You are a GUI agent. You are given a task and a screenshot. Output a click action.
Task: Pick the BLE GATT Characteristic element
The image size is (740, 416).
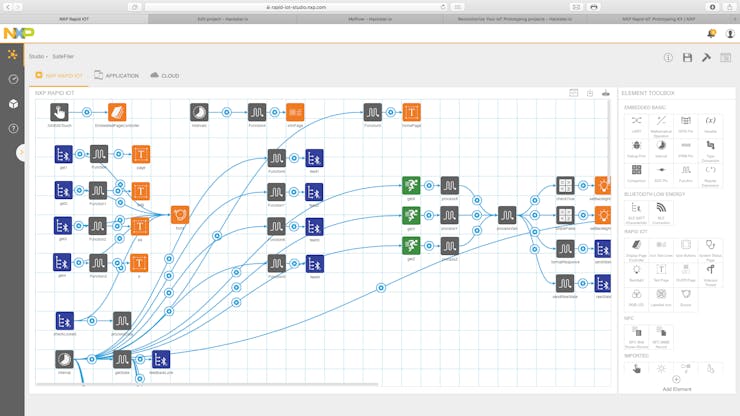(637, 212)
